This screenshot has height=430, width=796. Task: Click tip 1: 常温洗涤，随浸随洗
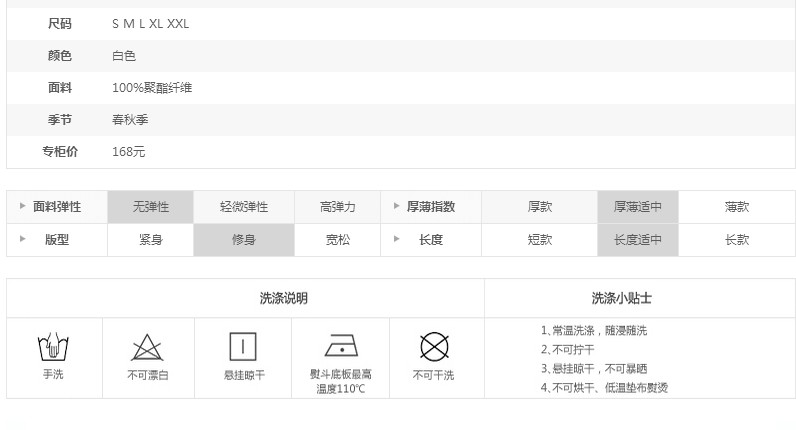(594, 330)
